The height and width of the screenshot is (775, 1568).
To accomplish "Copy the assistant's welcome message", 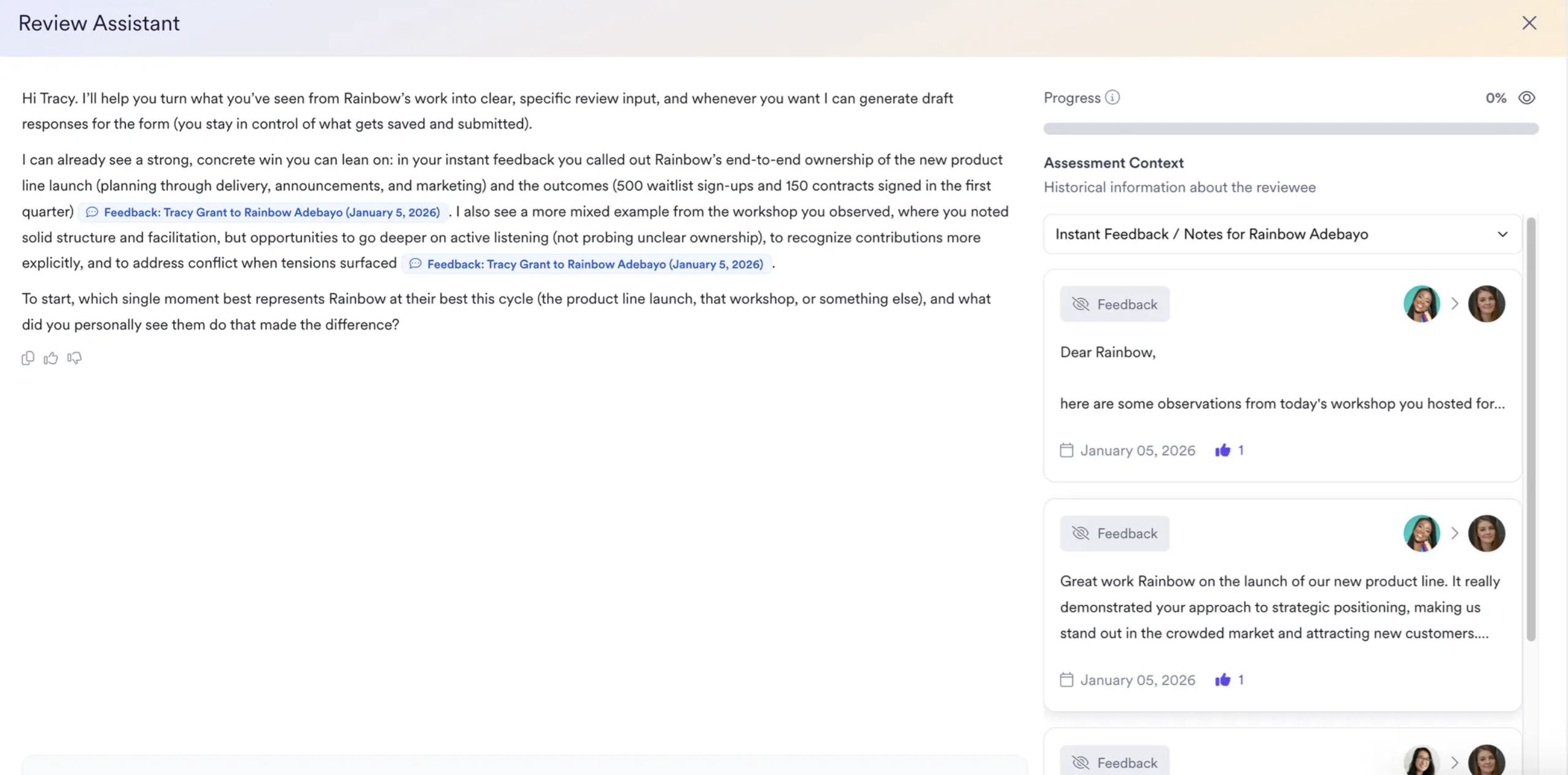I will pos(28,357).
